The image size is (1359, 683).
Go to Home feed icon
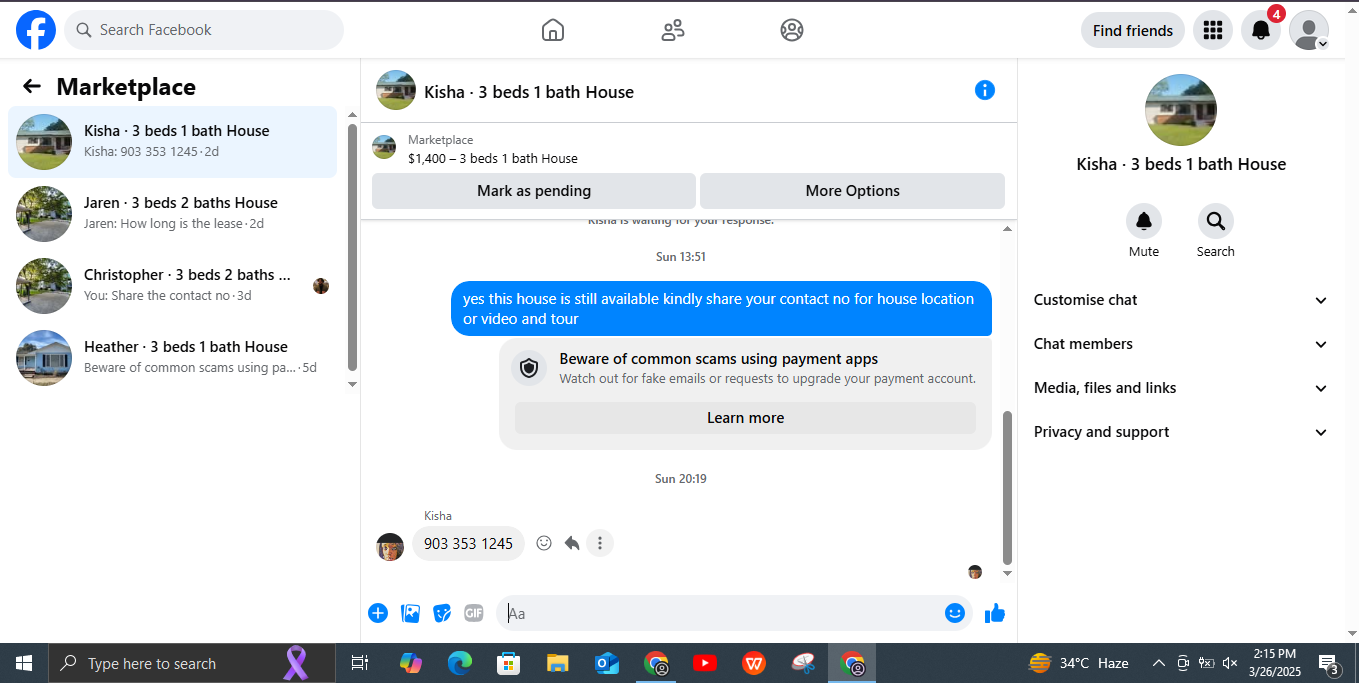click(x=553, y=30)
